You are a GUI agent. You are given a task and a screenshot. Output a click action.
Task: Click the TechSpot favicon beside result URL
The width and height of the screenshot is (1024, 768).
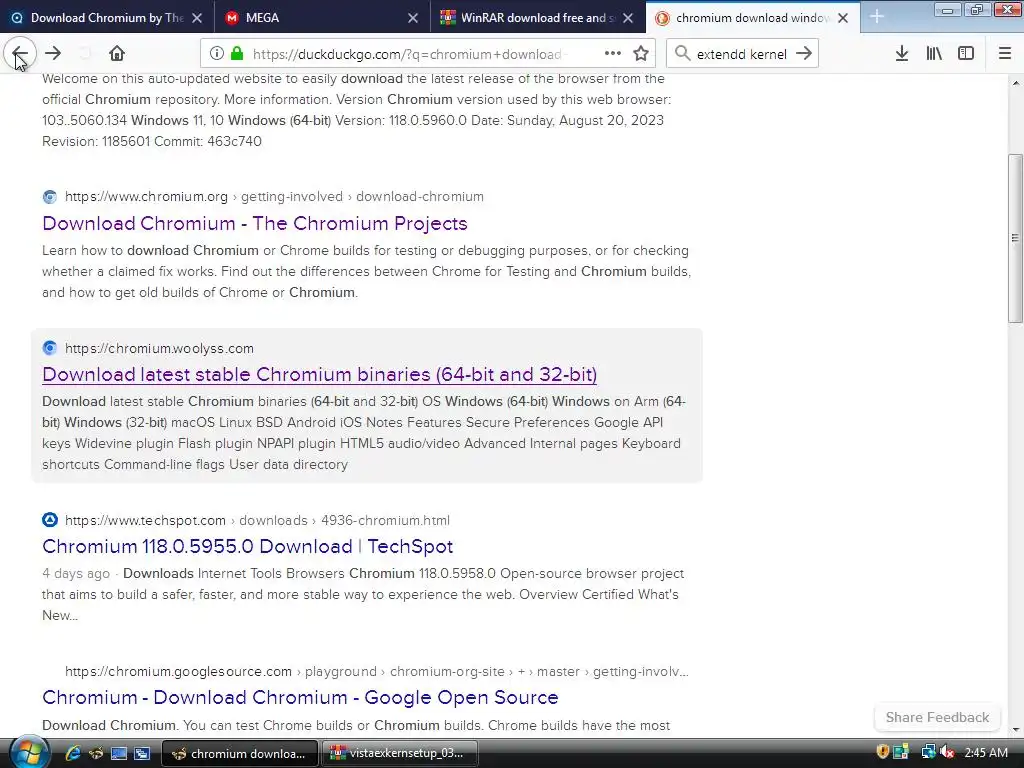coord(50,520)
